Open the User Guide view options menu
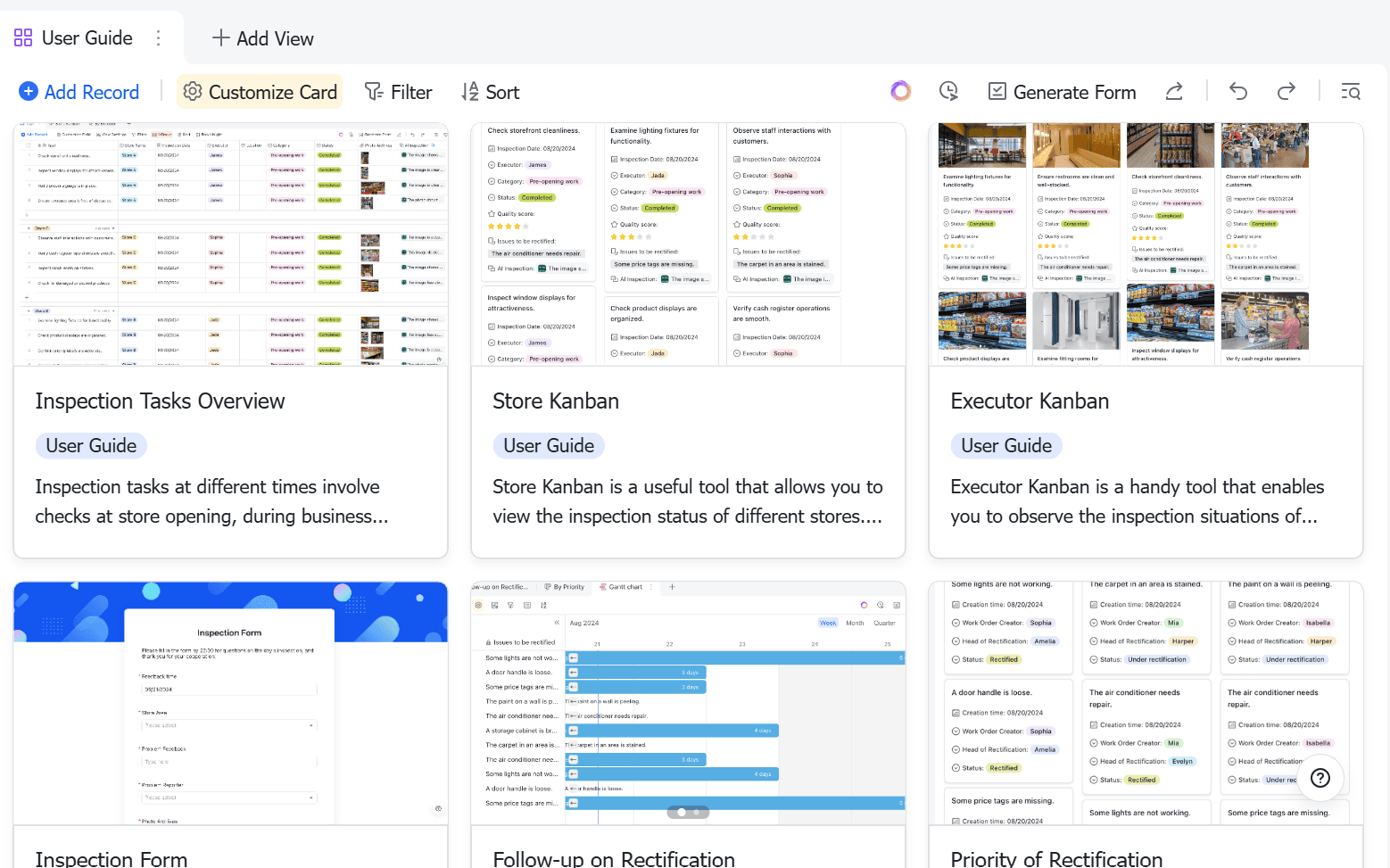Image resolution: width=1390 pixels, height=868 pixels. [x=158, y=37]
